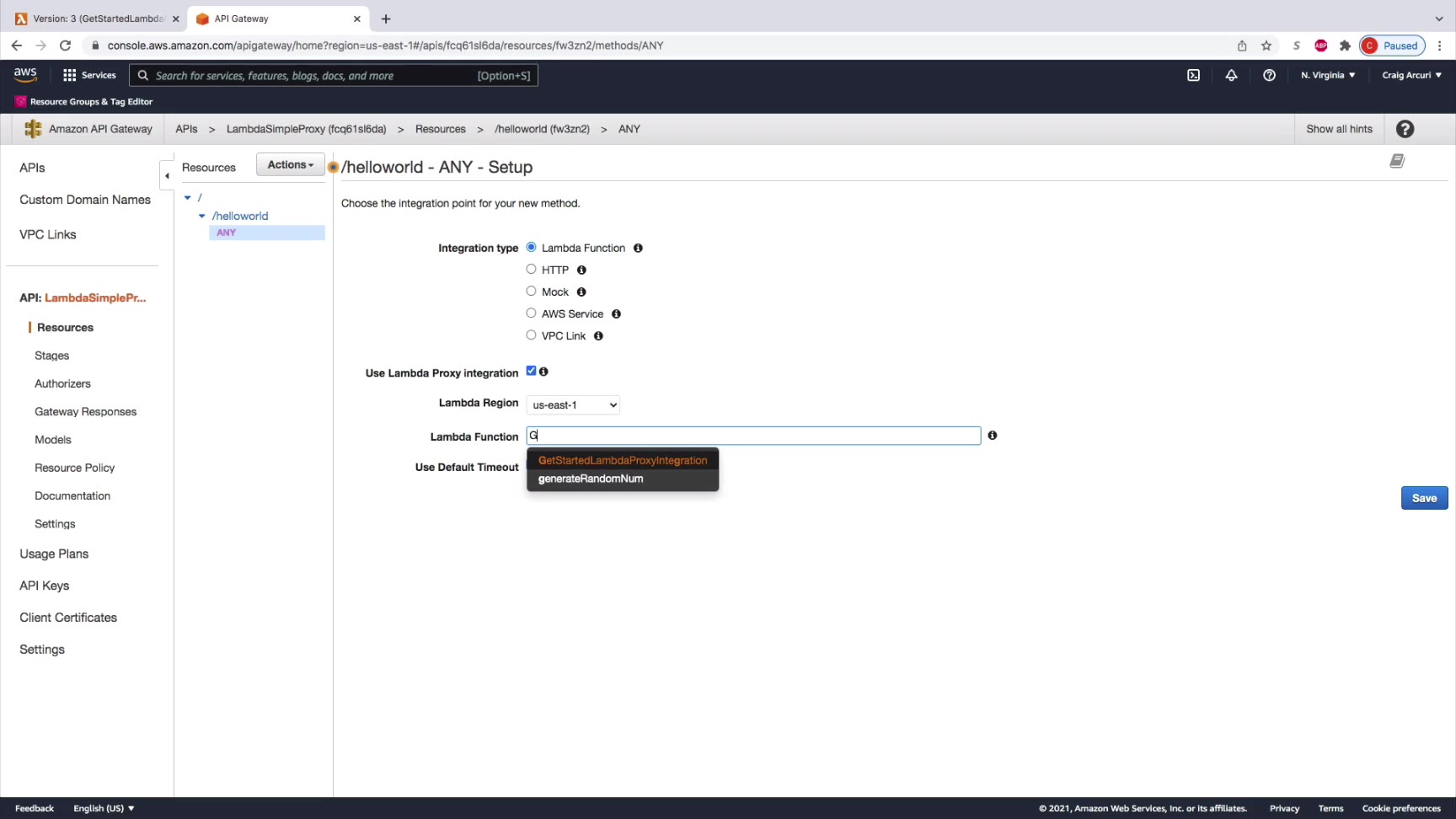This screenshot has width=1456, height=819.
Task: Open the Services grid menu
Action: (89, 75)
